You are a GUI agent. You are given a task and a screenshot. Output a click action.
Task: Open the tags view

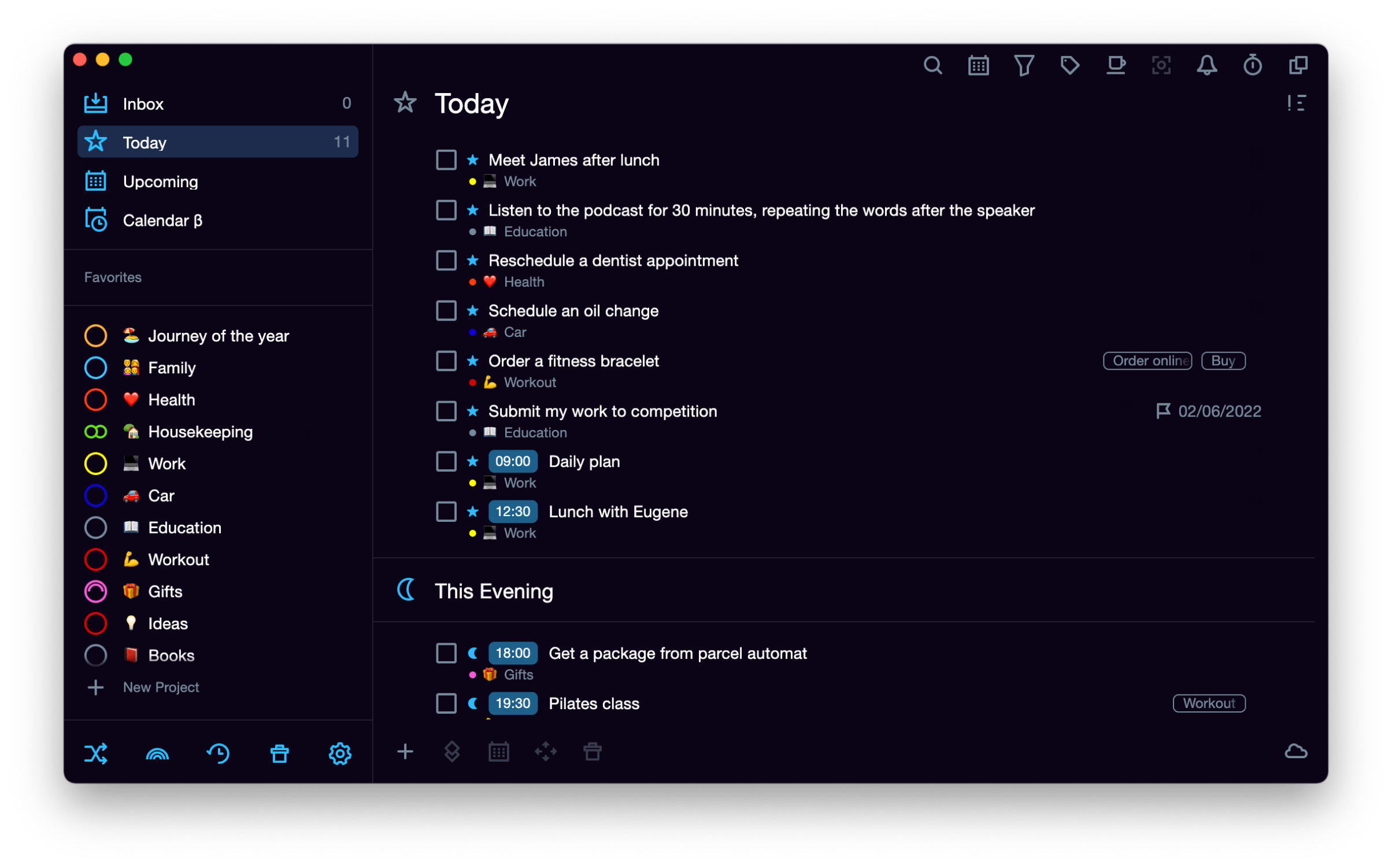pos(1069,65)
